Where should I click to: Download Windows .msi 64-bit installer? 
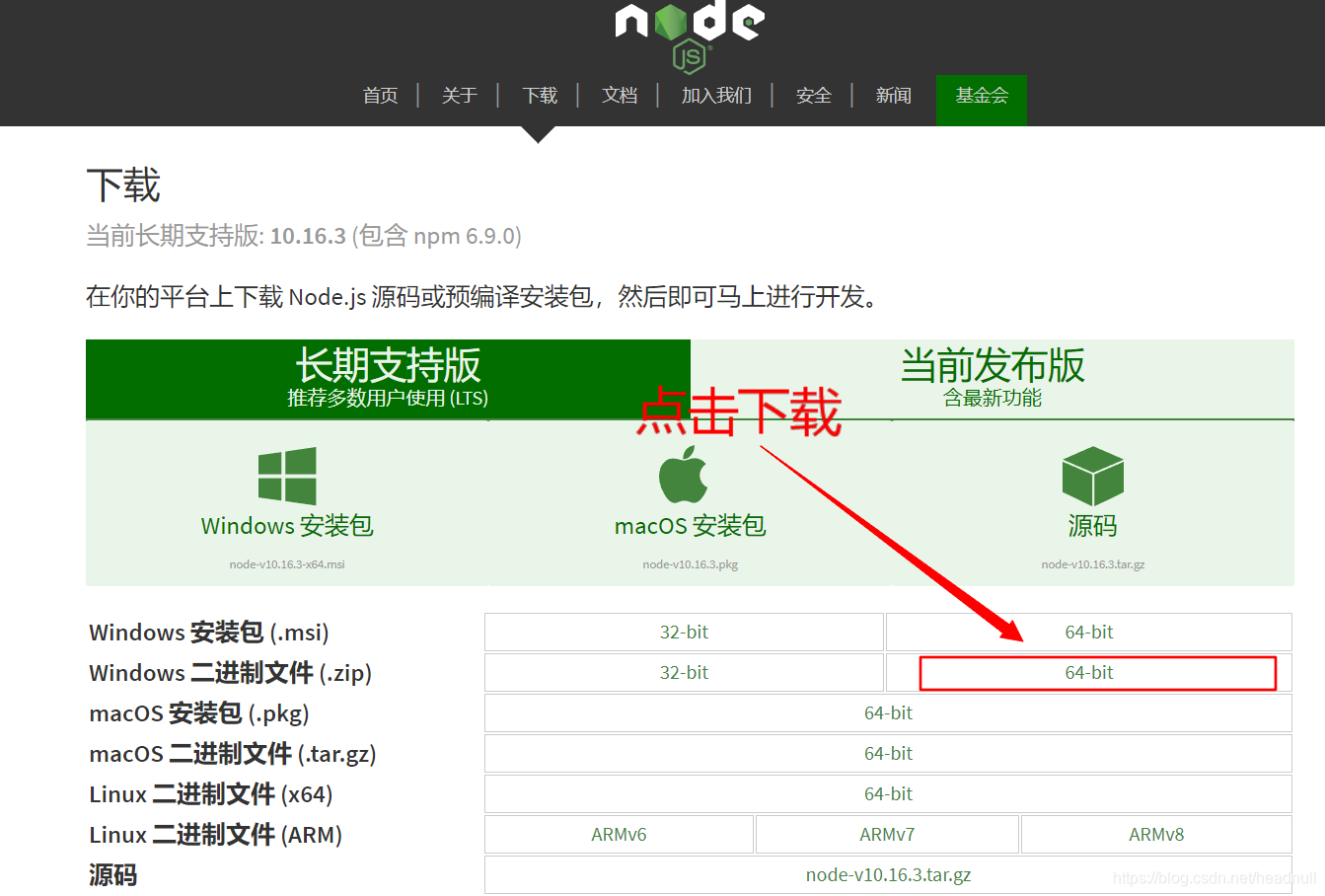pyautogui.click(x=1089, y=632)
